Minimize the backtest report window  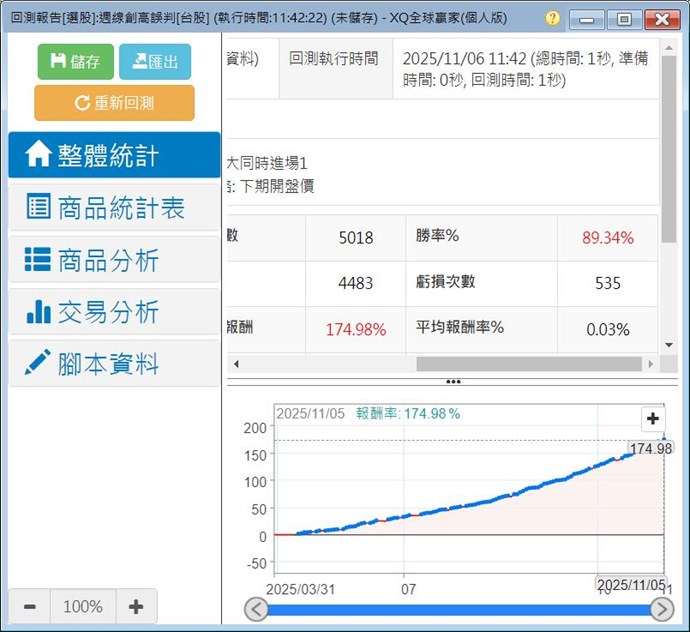click(587, 19)
